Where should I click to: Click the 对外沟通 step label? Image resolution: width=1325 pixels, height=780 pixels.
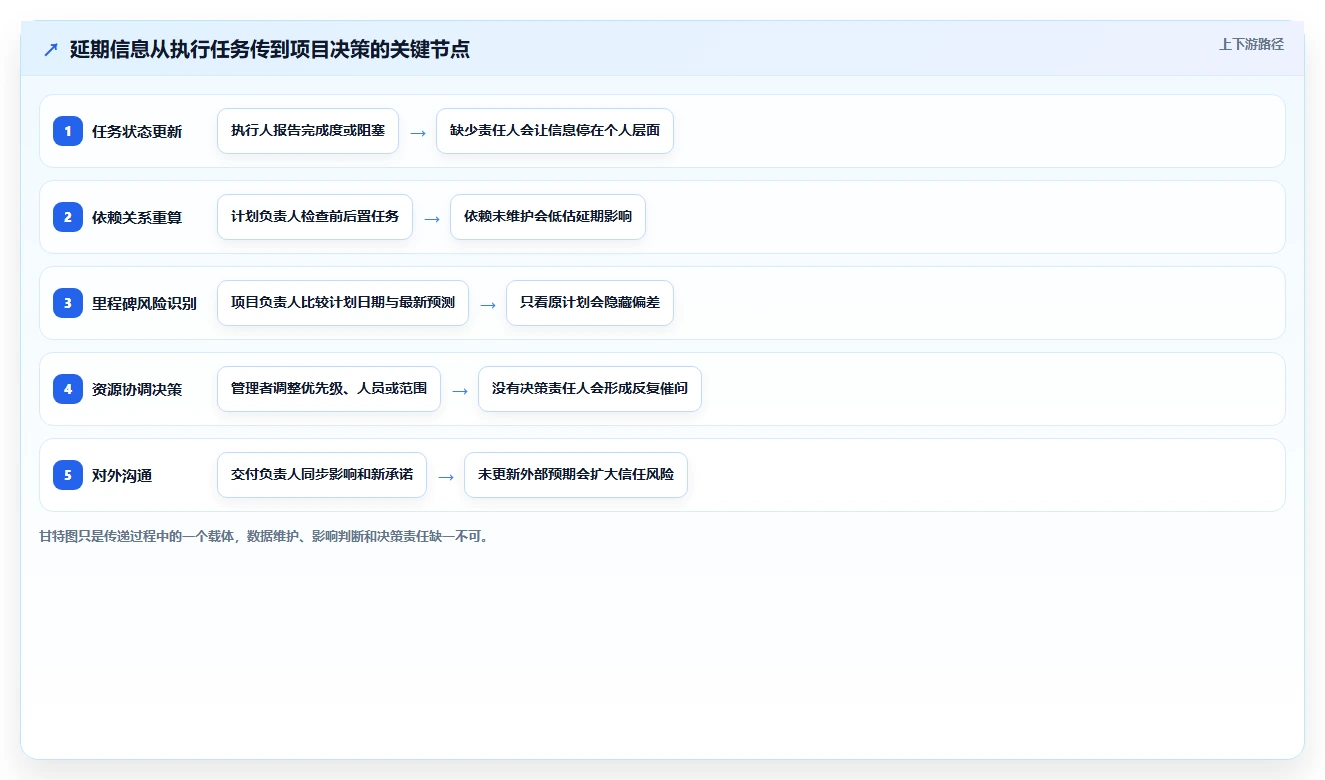tap(122, 475)
